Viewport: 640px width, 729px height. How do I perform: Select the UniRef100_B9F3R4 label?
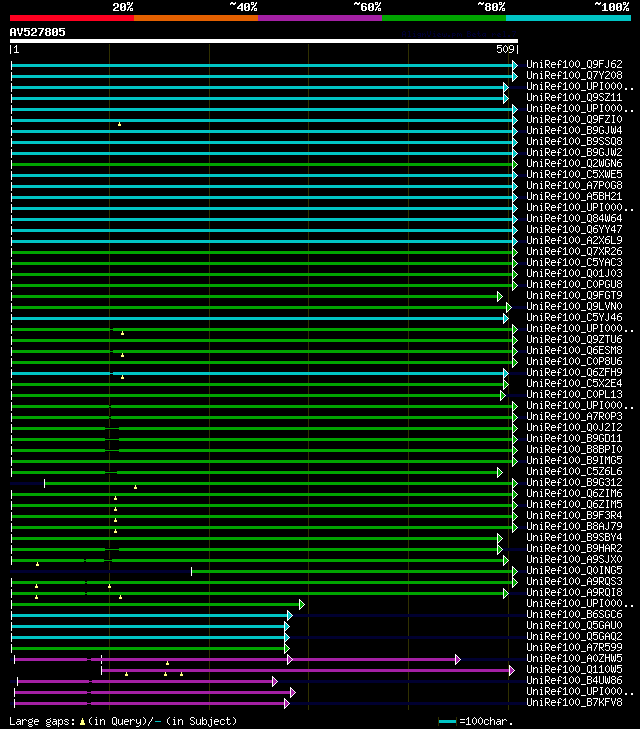tap(574, 515)
